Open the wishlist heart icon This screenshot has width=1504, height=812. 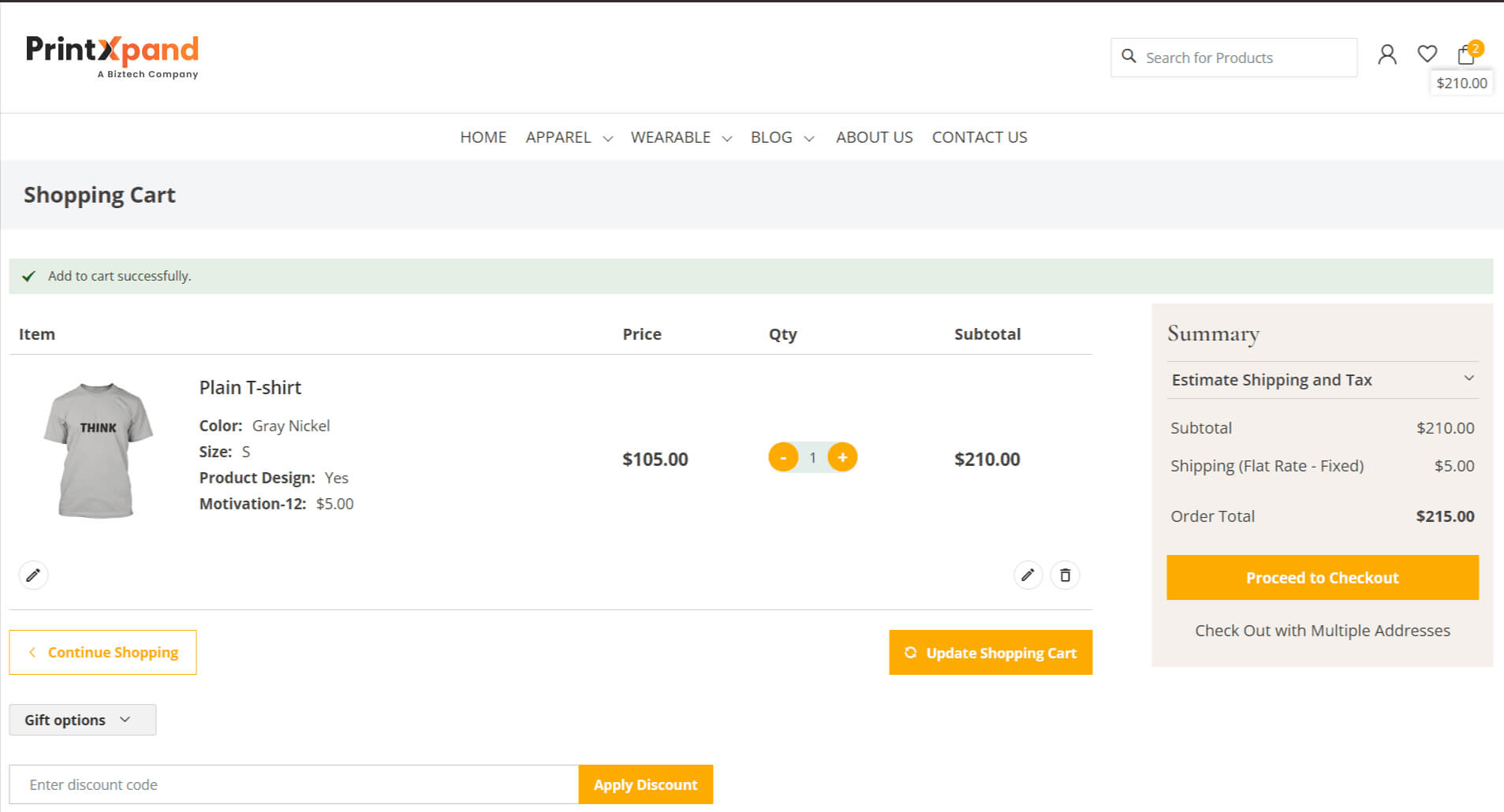(x=1427, y=54)
